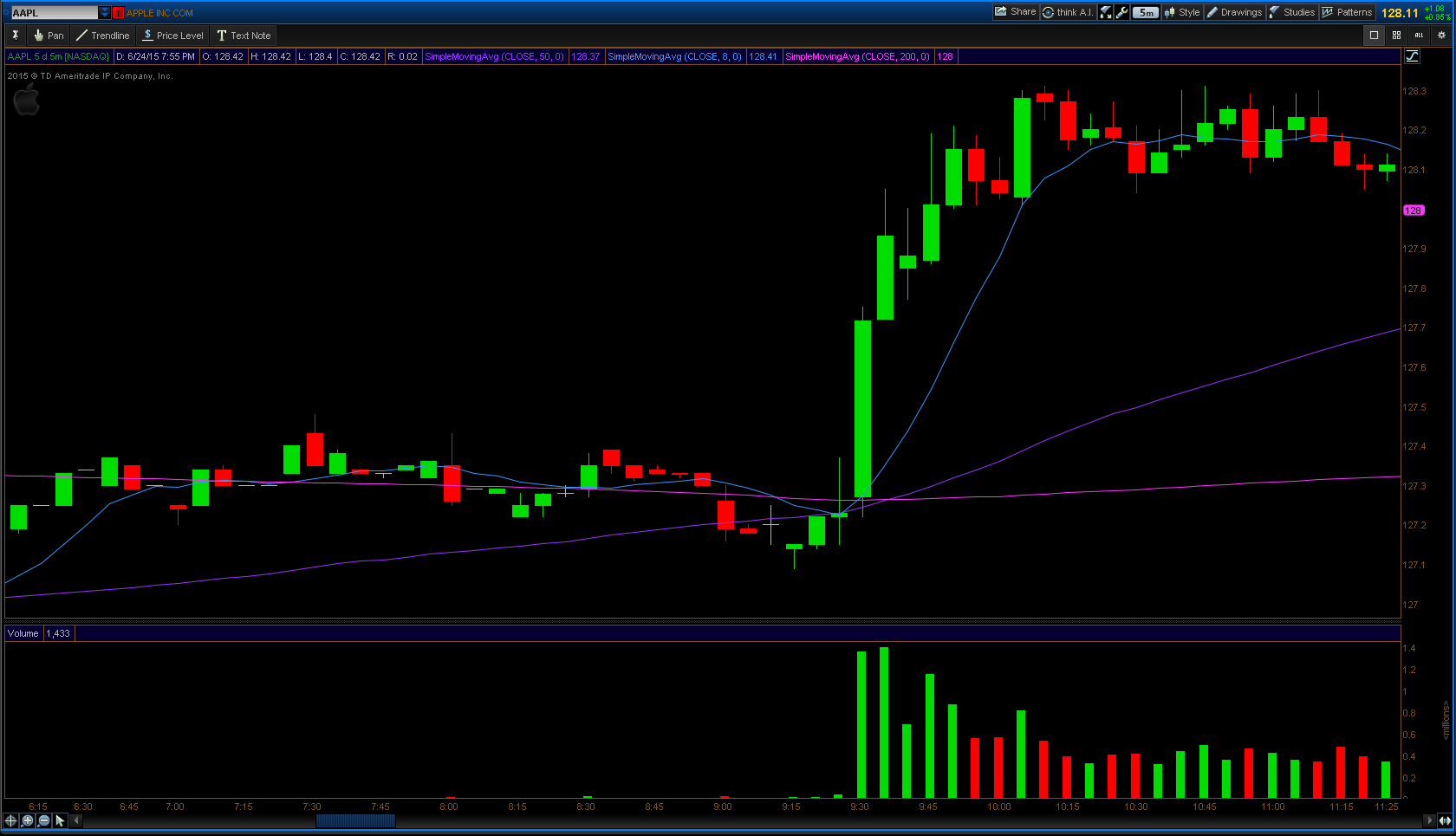This screenshot has height=836, width=1456.
Task: Click the expand time axis icon
Action: (x=1445, y=820)
